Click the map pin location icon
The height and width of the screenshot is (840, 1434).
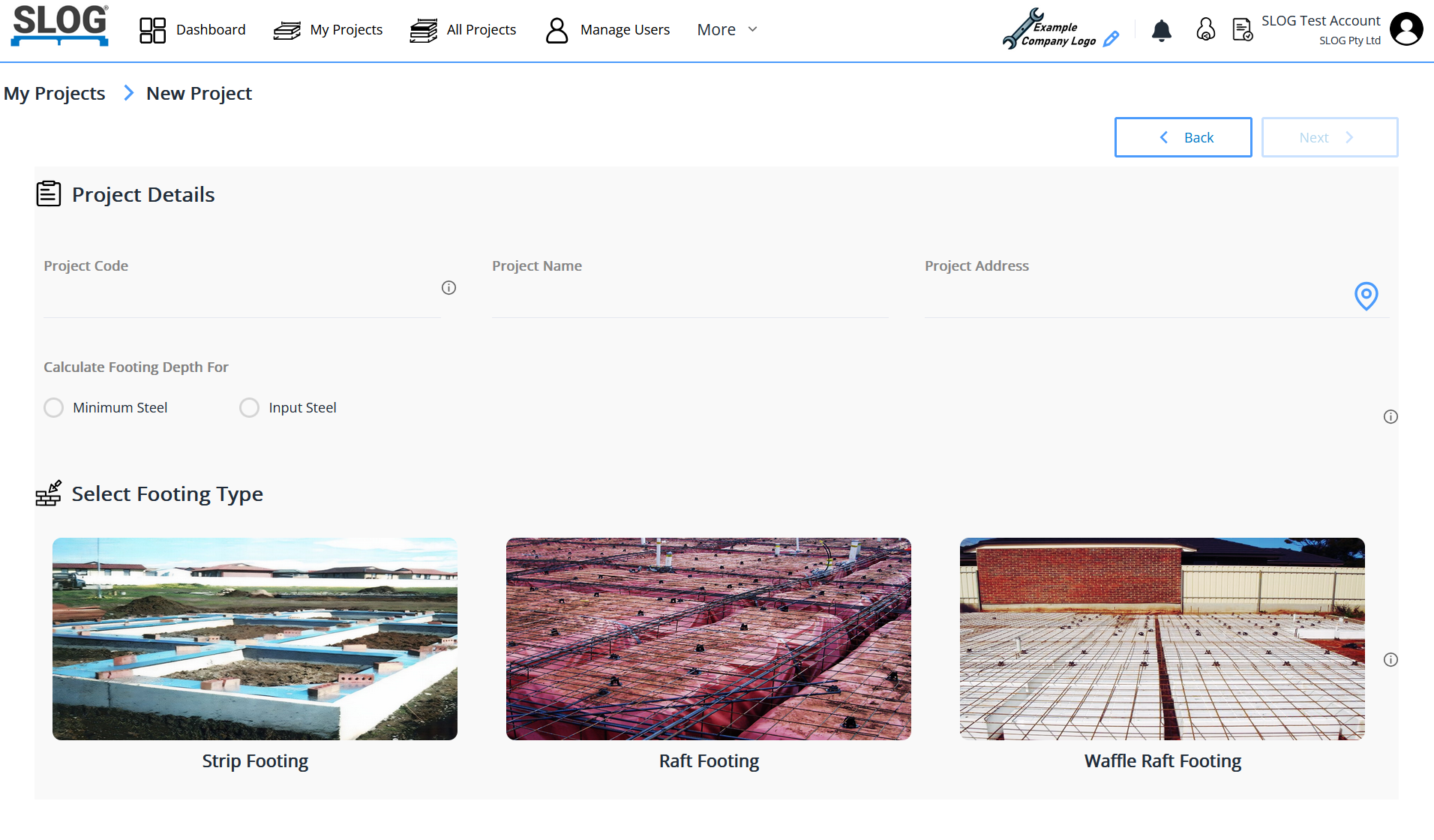point(1366,295)
